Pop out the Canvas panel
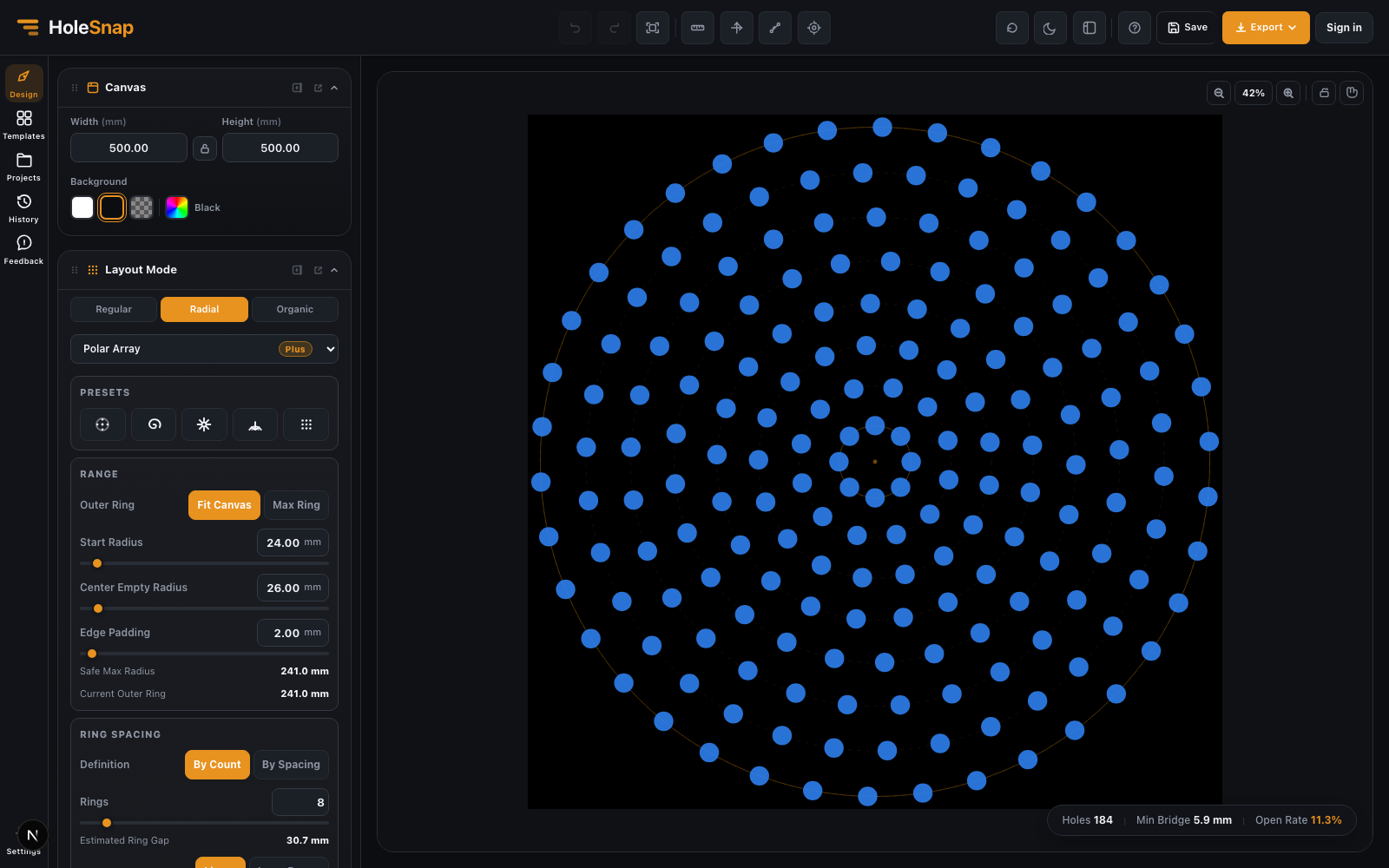 tap(318, 88)
